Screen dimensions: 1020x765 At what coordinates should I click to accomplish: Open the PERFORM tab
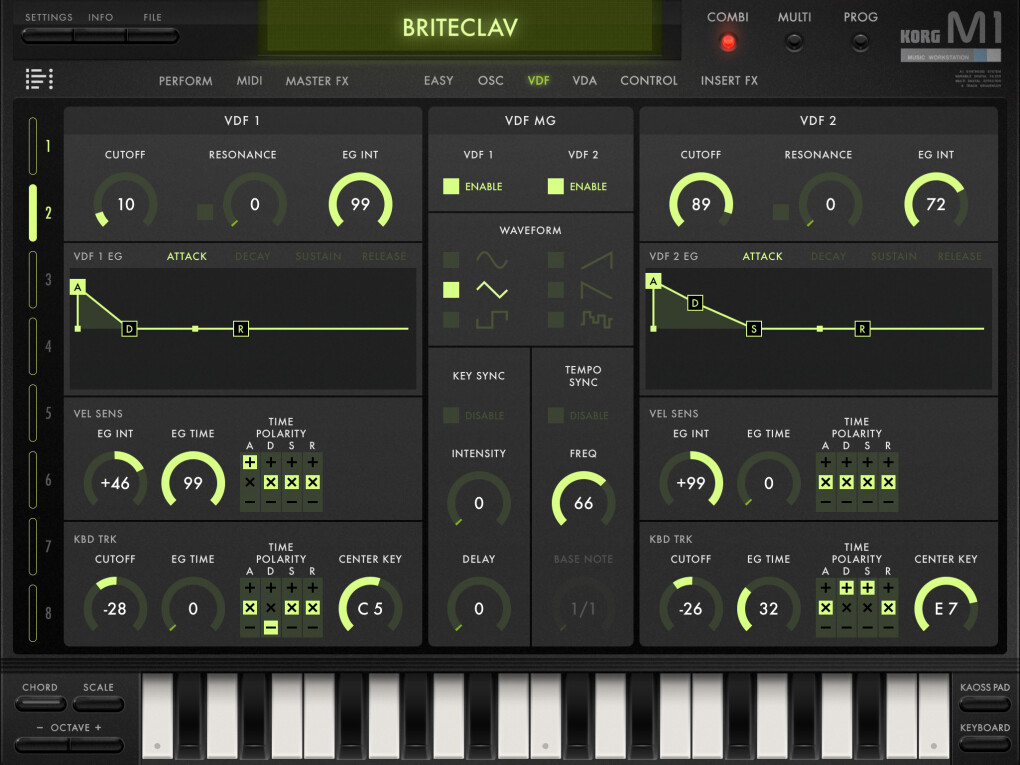click(185, 81)
